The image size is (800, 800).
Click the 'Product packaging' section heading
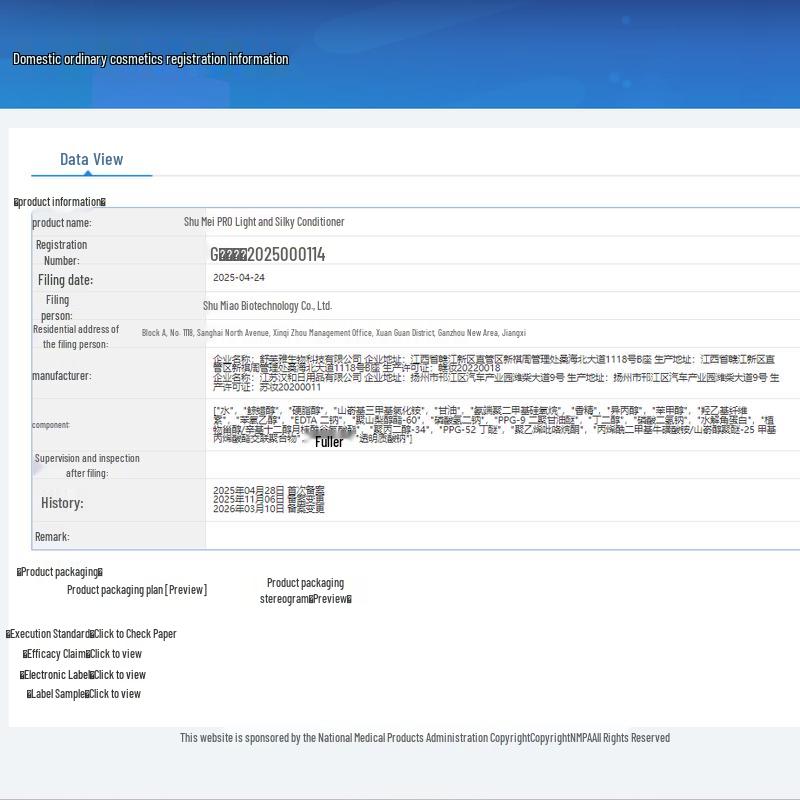[60, 572]
